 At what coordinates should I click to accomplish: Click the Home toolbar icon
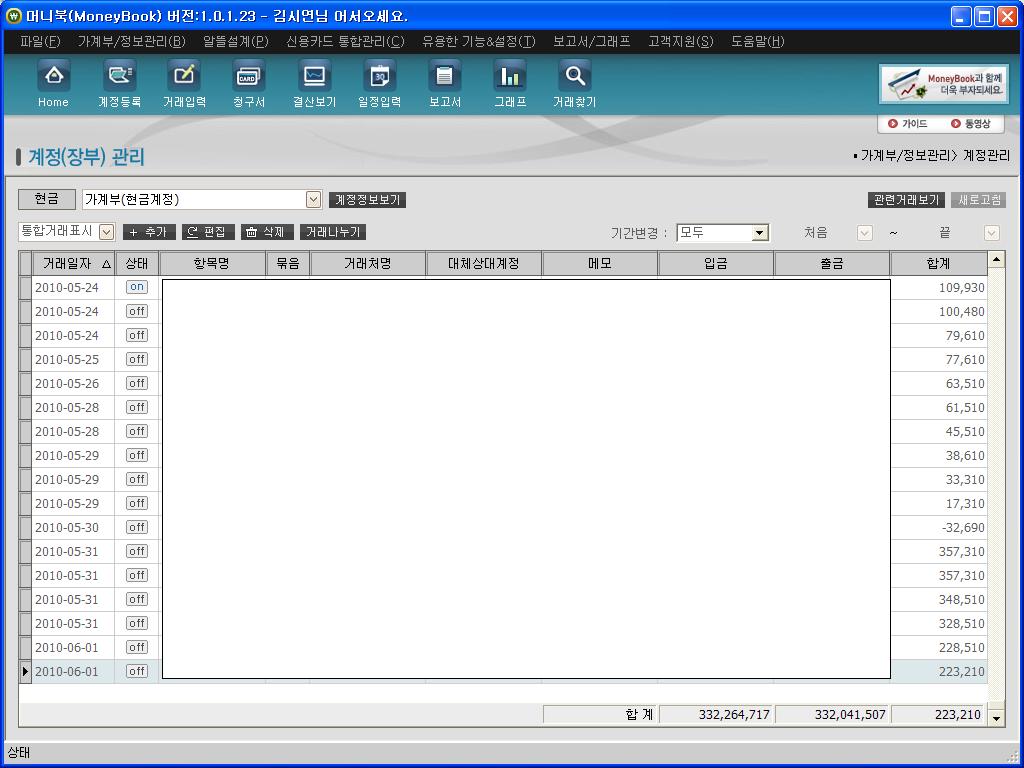click(x=53, y=76)
